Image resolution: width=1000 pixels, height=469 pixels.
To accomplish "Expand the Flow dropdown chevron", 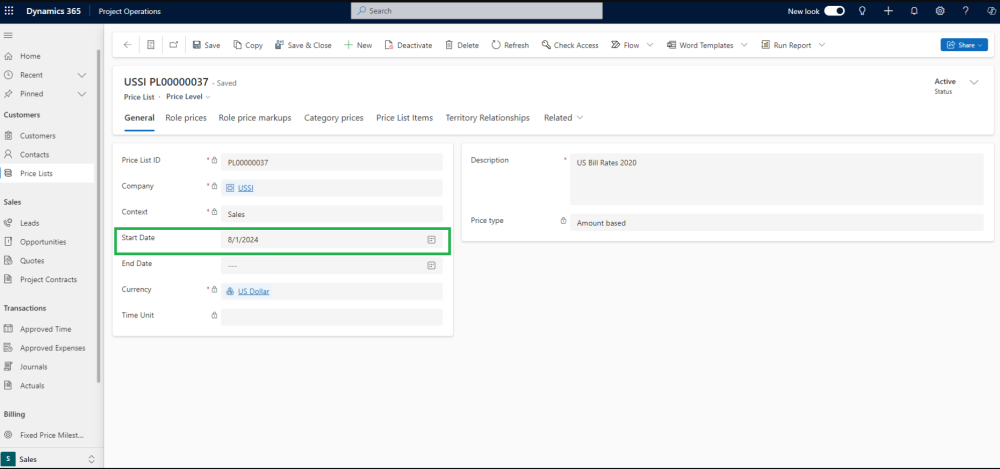I will tap(650, 45).
